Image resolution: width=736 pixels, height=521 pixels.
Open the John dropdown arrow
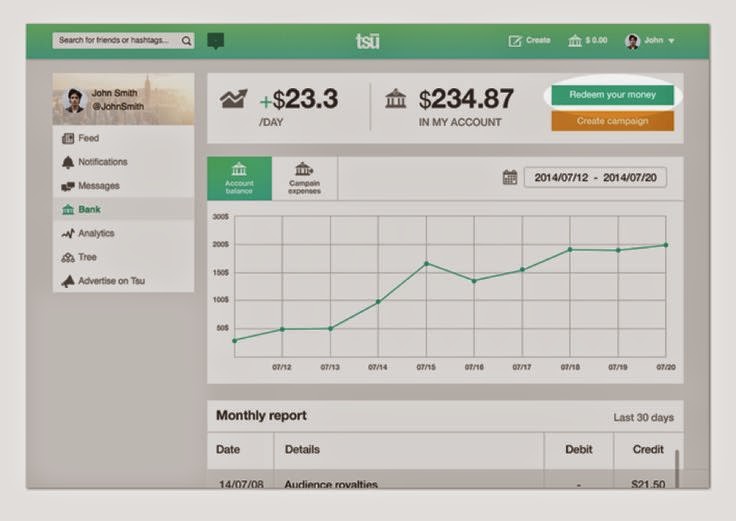[671, 41]
